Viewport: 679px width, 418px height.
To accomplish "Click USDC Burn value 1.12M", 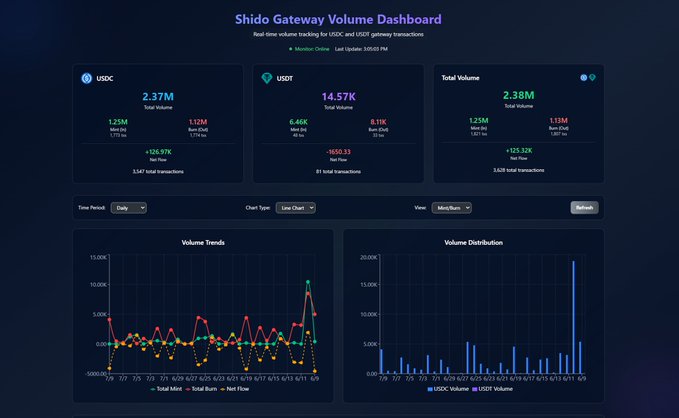I will coord(198,122).
